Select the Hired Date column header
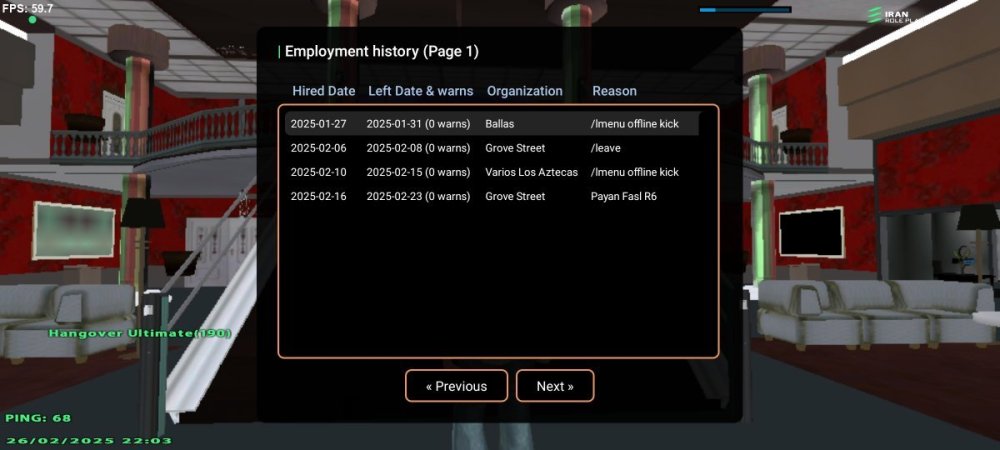The width and height of the screenshot is (1000, 450). tap(323, 91)
